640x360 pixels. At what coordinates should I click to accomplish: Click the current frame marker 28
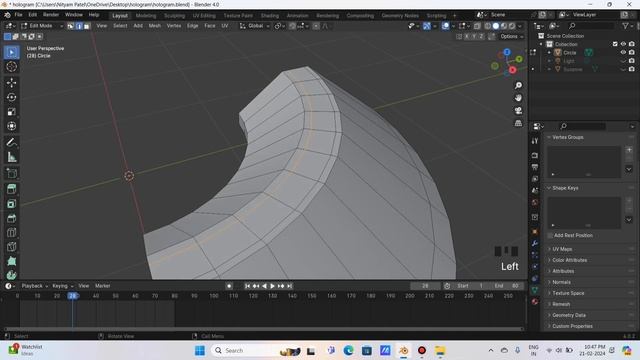click(73, 296)
